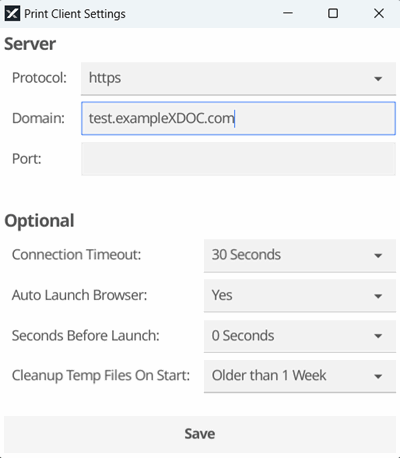Screen dimensions: 400x458
Task: Save the print client settings
Action: 200,434
